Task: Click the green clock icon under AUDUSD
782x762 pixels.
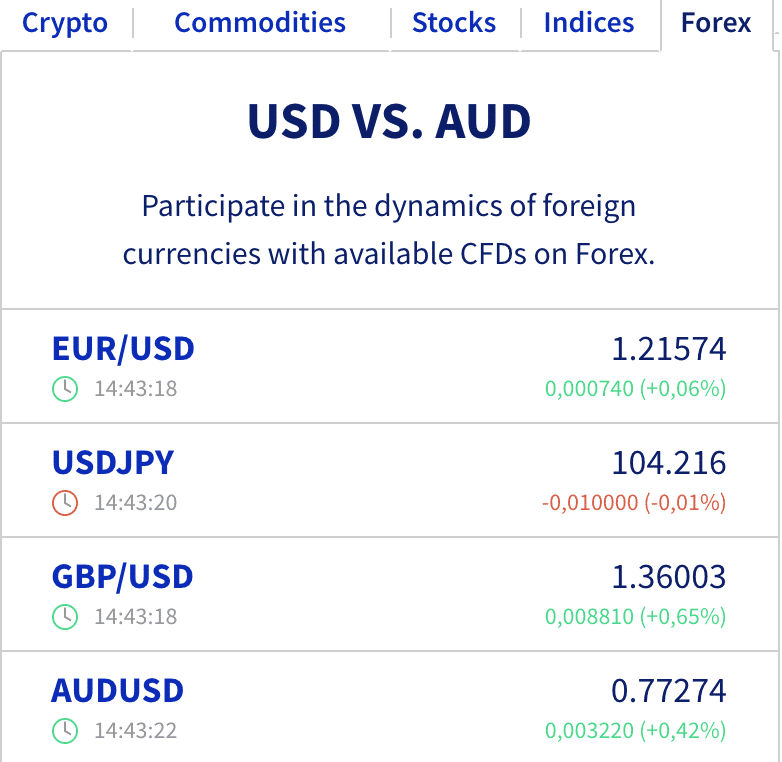Action: point(65,731)
